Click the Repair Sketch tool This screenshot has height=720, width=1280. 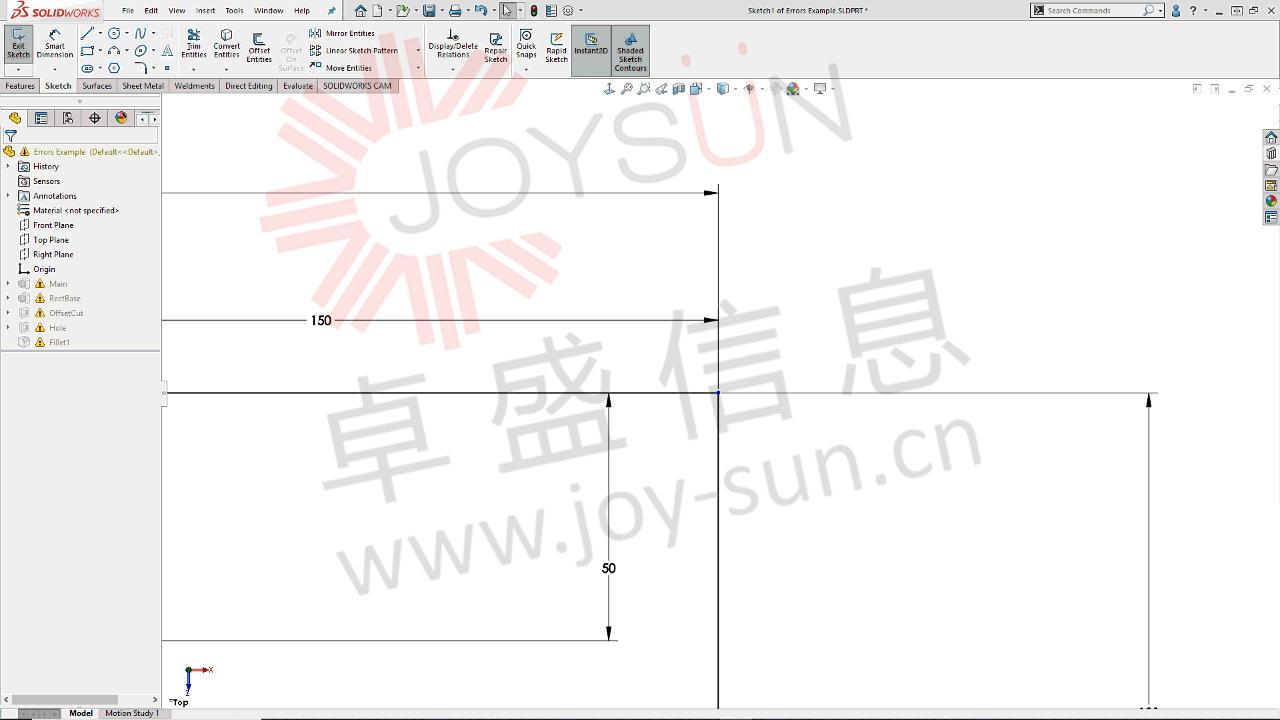[x=496, y=46]
